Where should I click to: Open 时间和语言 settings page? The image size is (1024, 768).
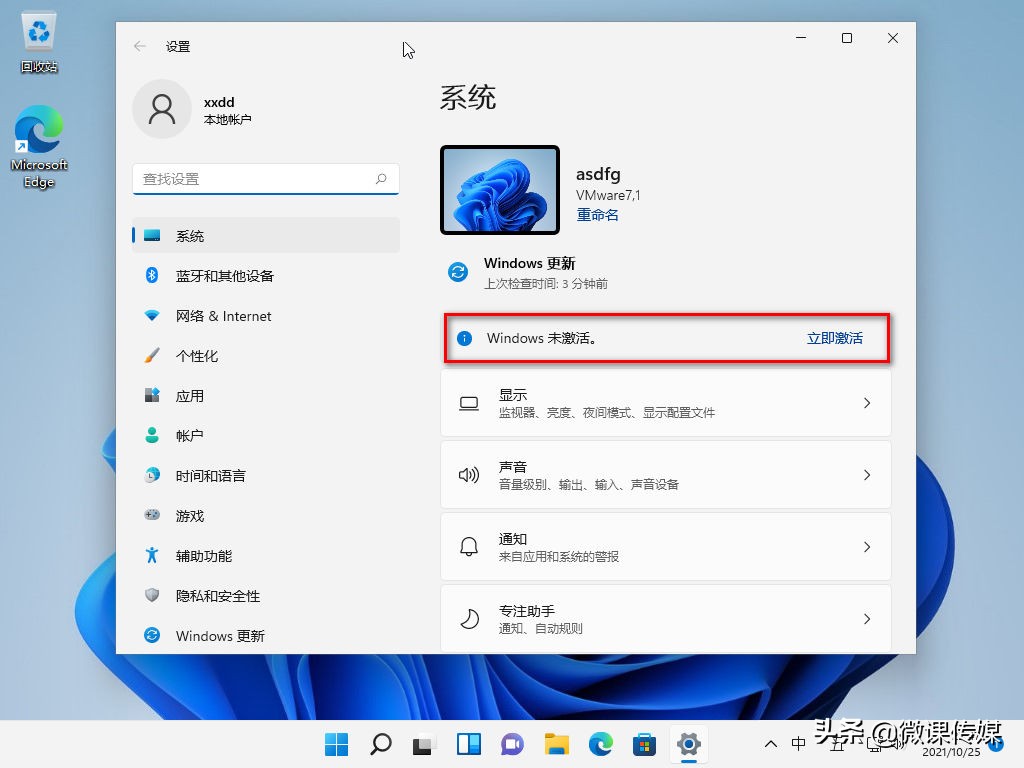tap(266, 475)
